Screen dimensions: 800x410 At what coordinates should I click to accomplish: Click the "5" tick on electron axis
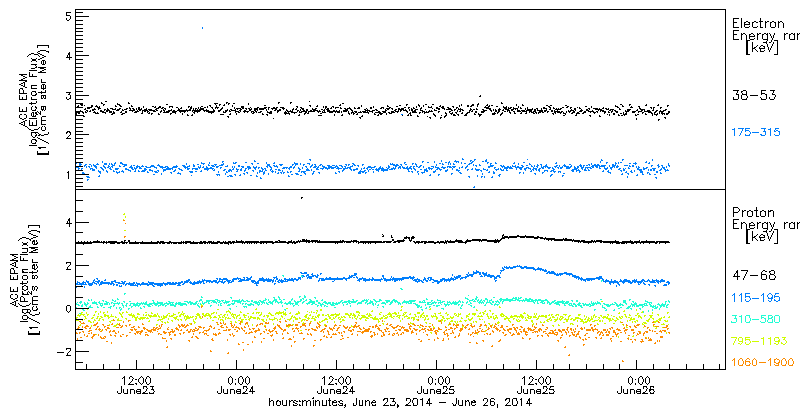coord(69,16)
